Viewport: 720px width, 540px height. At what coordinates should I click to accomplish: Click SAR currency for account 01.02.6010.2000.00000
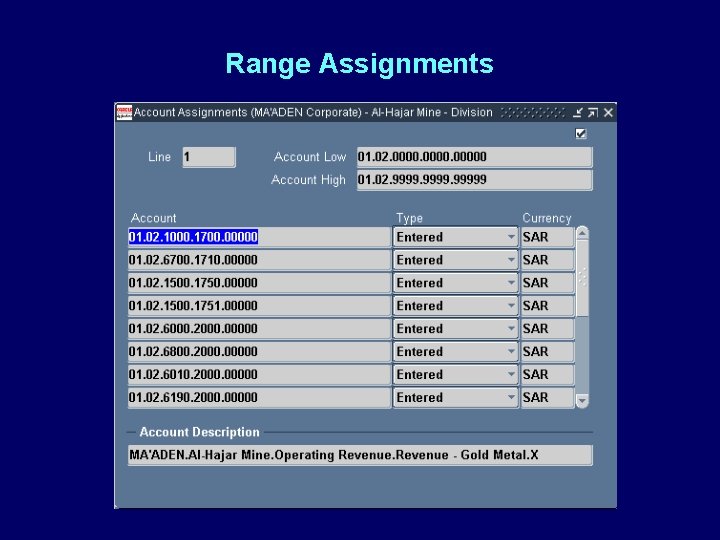[x=547, y=375]
